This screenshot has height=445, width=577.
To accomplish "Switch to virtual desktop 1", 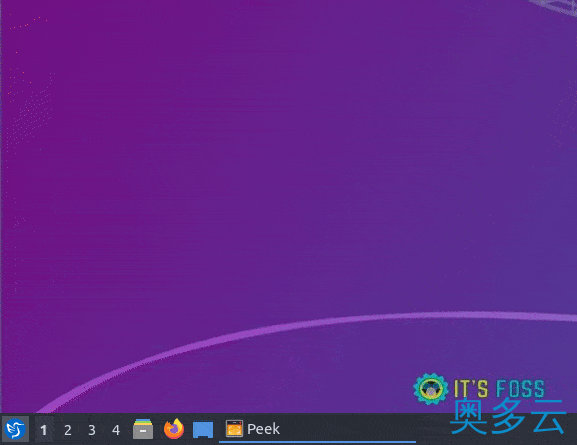I will pos(44,429).
